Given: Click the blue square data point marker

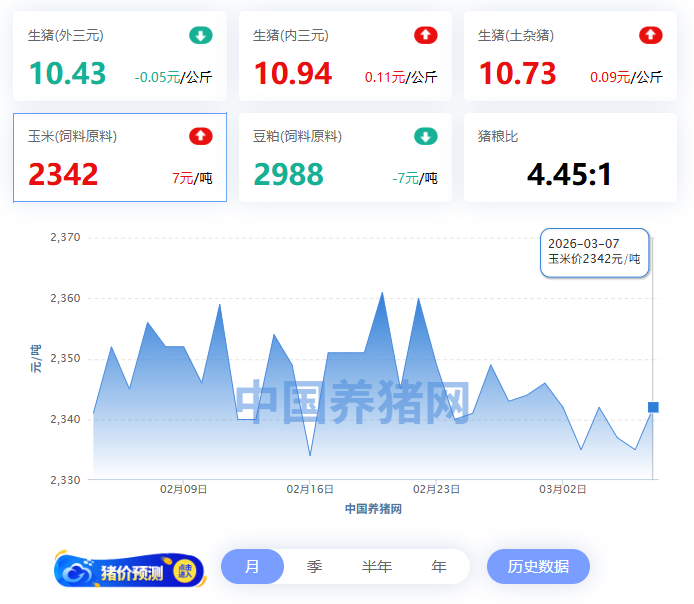Looking at the screenshot, I should (x=653, y=407).
